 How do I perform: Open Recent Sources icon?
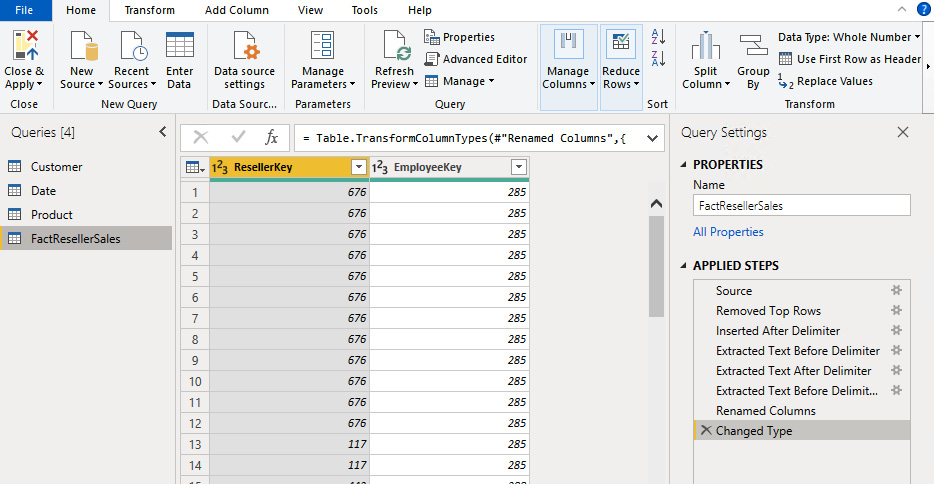pos(133,46)
